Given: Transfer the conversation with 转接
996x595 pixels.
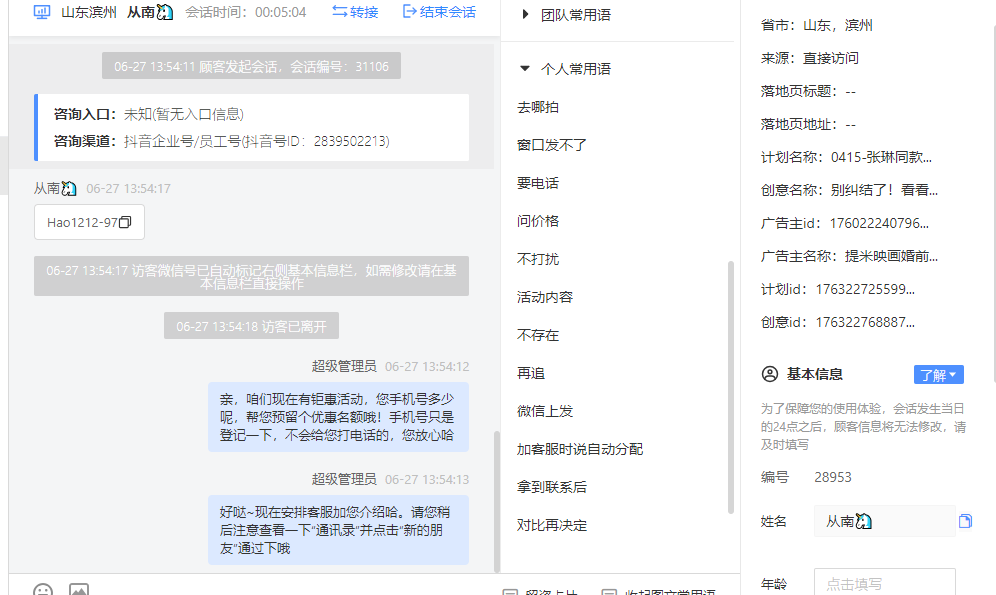Looking at the screenshot, I should [355, 12].
